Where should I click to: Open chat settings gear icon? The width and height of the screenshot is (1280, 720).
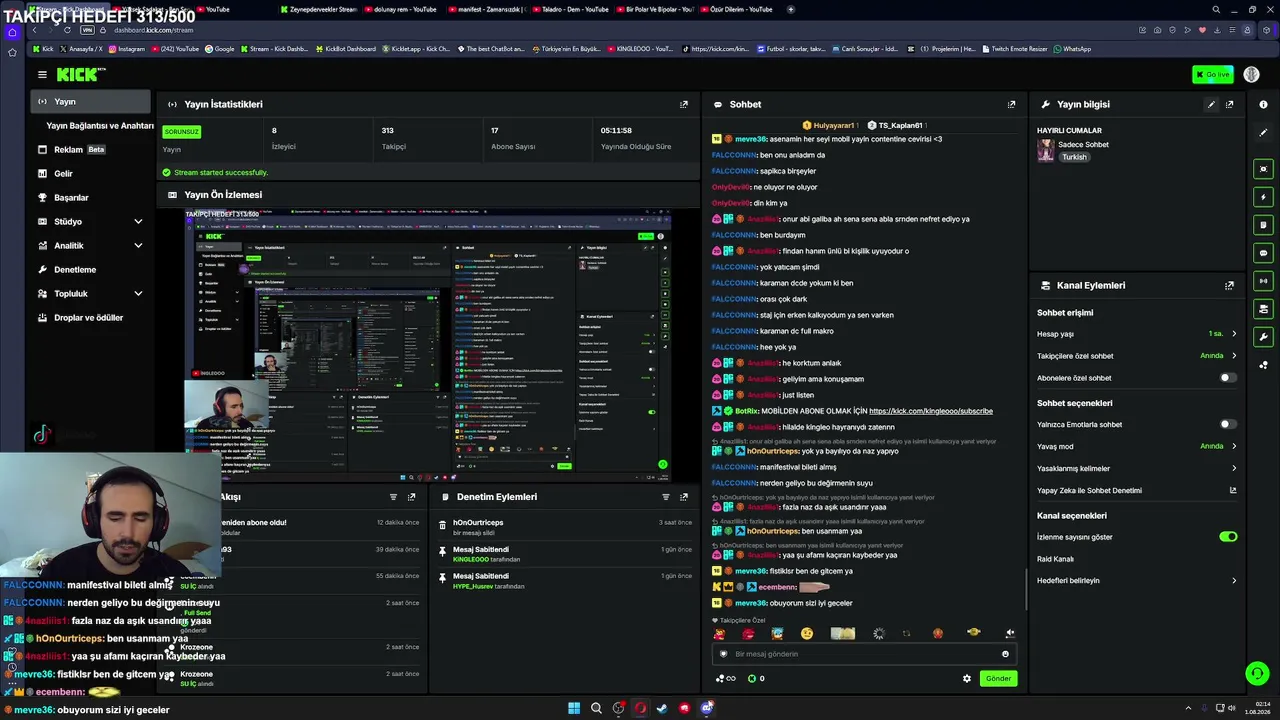(x=967, y=678)
